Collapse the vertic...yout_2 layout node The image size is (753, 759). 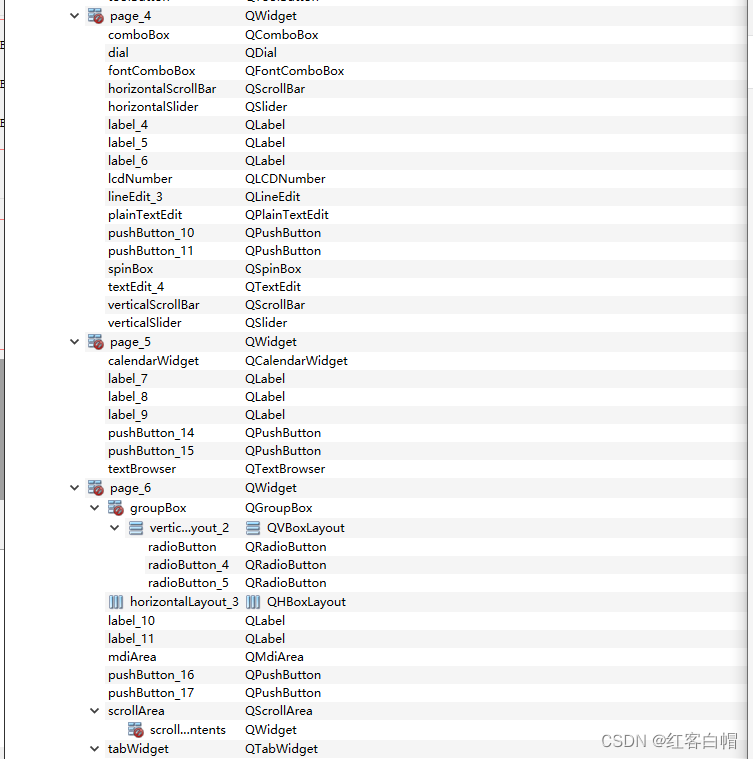click(115, 528)
